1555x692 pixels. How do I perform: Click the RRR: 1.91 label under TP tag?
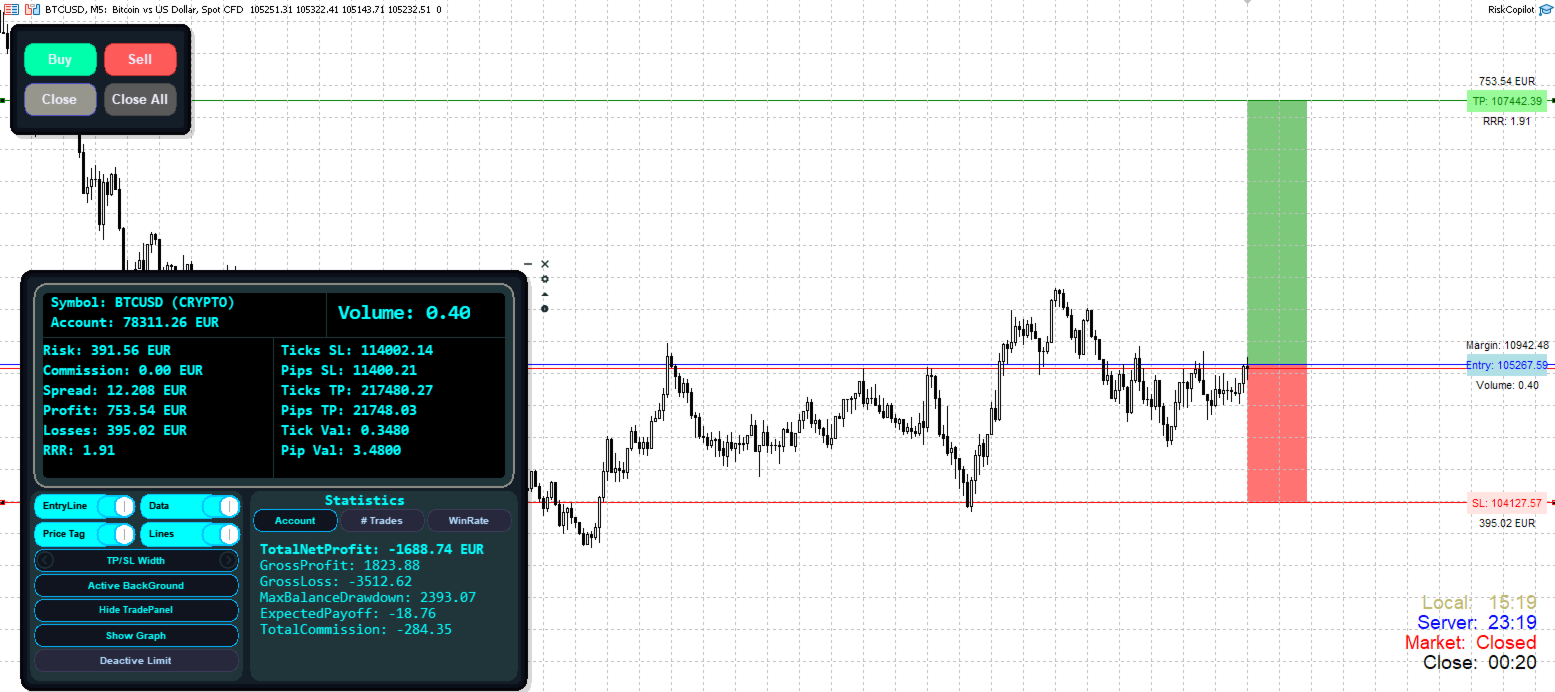click(1507, 121)
